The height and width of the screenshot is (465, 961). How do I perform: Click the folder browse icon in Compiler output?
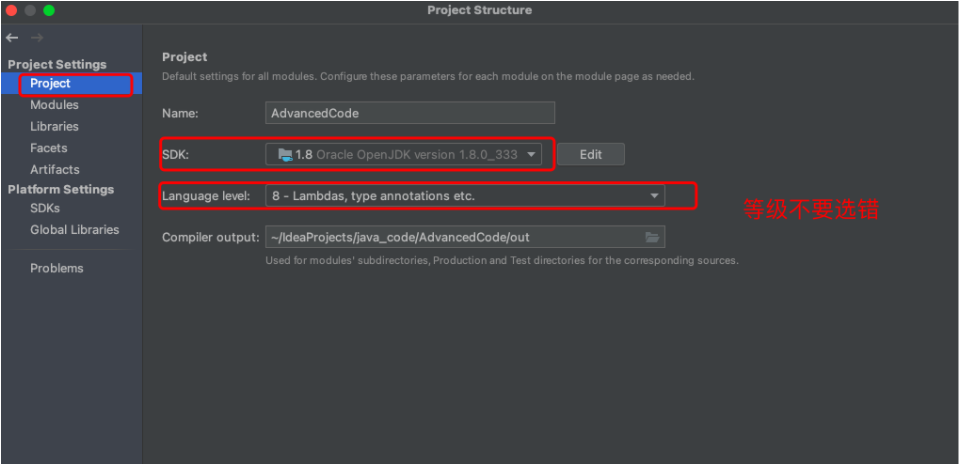click(652, 237)
